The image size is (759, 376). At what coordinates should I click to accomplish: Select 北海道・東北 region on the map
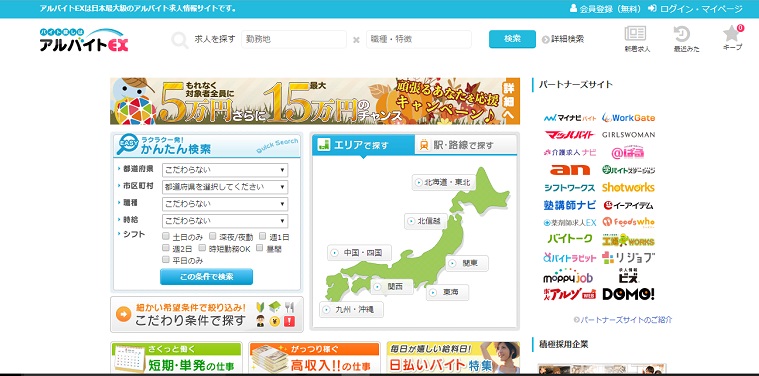(443, 182)
